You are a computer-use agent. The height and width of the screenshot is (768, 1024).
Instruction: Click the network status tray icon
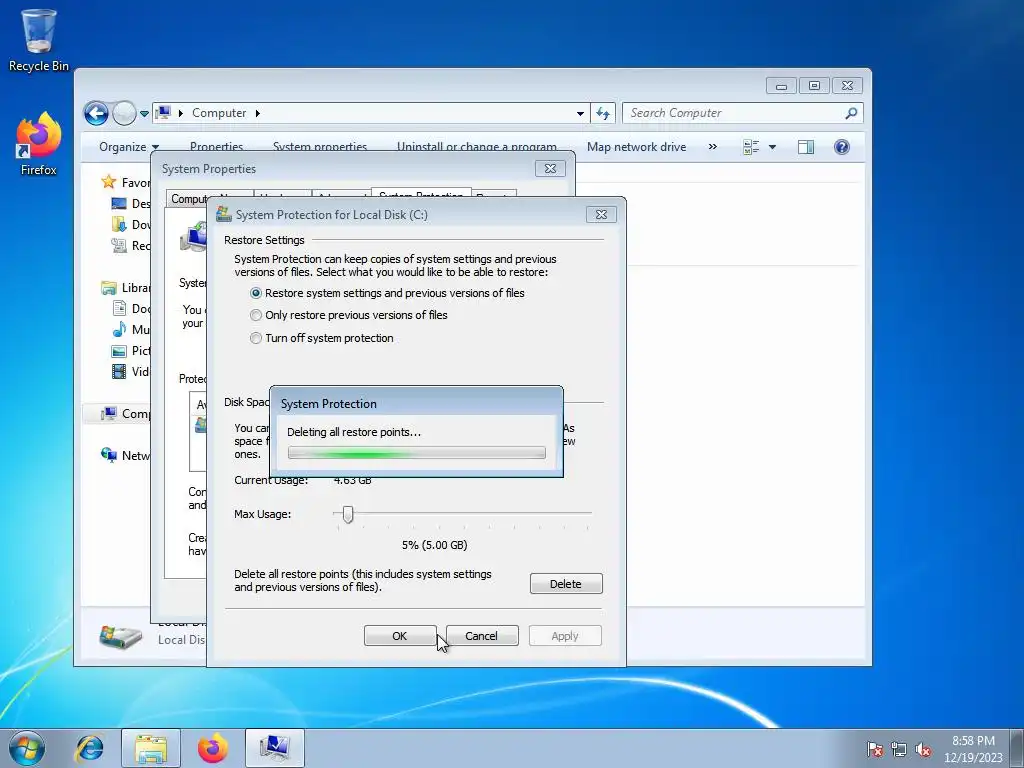click(899, 749)
